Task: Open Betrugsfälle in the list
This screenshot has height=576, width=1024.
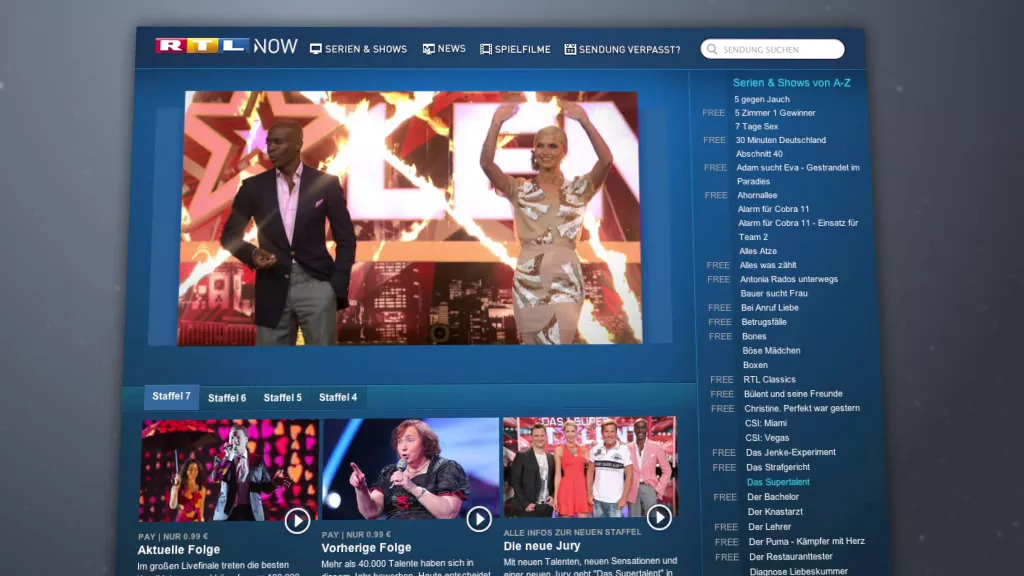Action: pos(764,322)
